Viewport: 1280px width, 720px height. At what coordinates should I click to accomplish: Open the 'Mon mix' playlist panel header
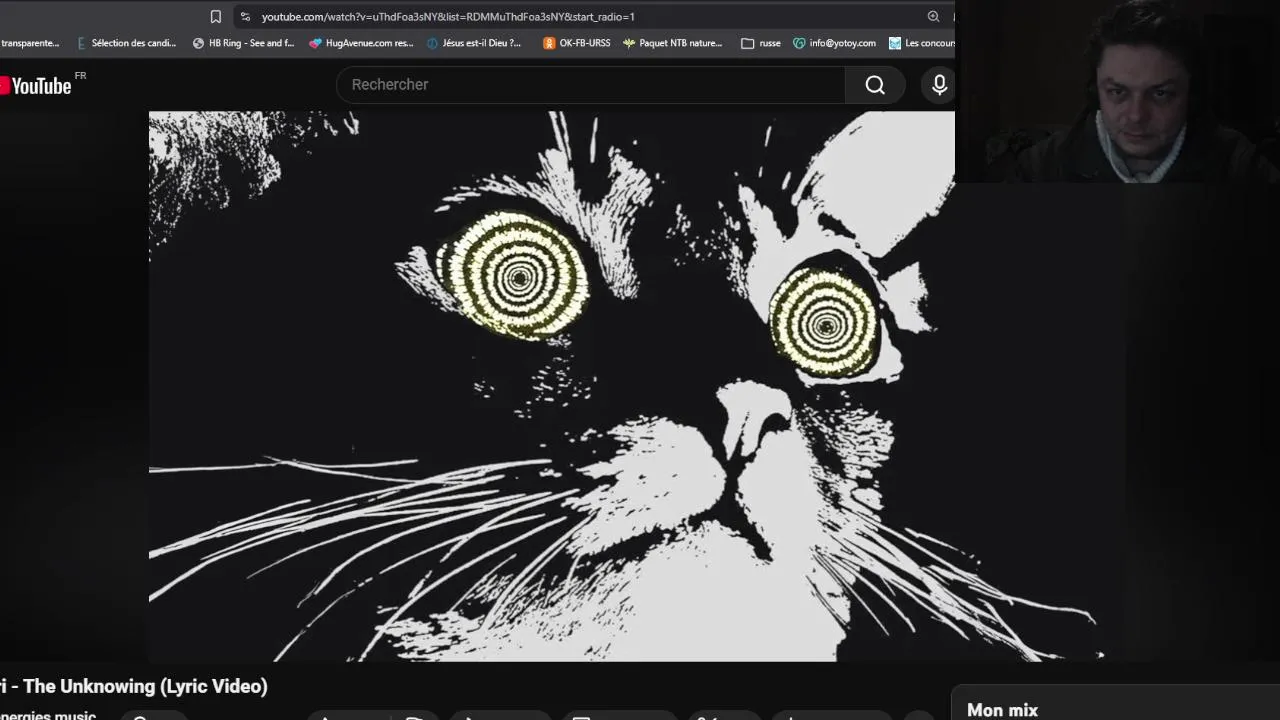(x=1003, y=710)
